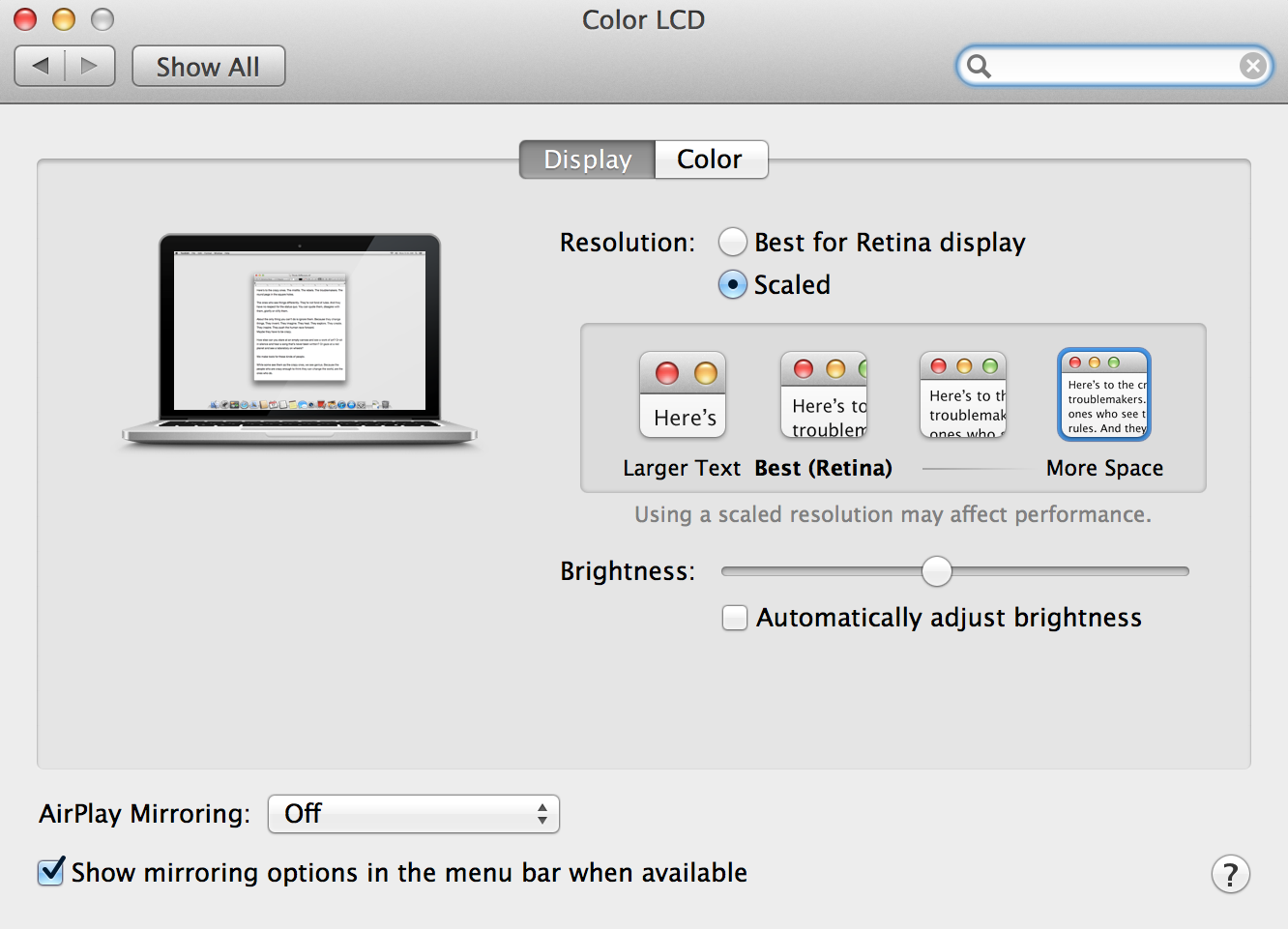Viewport: 1288px width, 929px height.
Task: Select the Larger Text resolution icon
Action: 683,394
